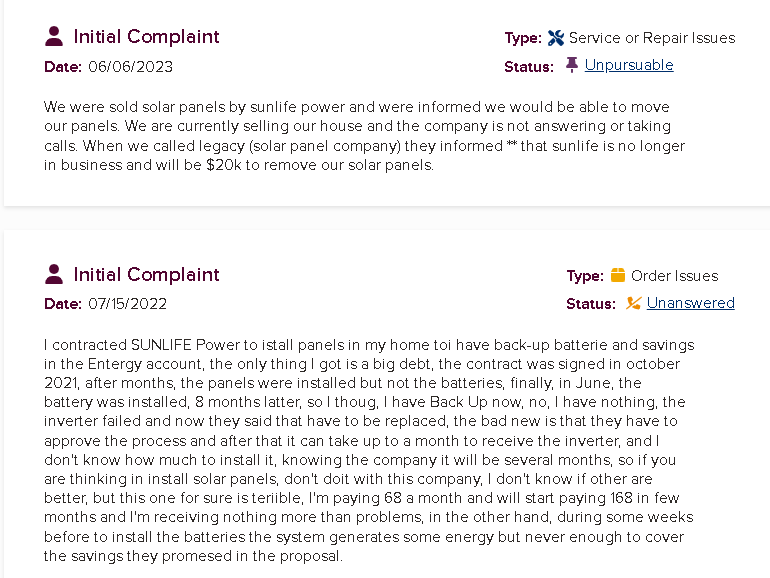Click the SUNLIFE Power battery complaint paragraph
The height and width of the screenshot is (578, 770).
[x=369, y=450]
